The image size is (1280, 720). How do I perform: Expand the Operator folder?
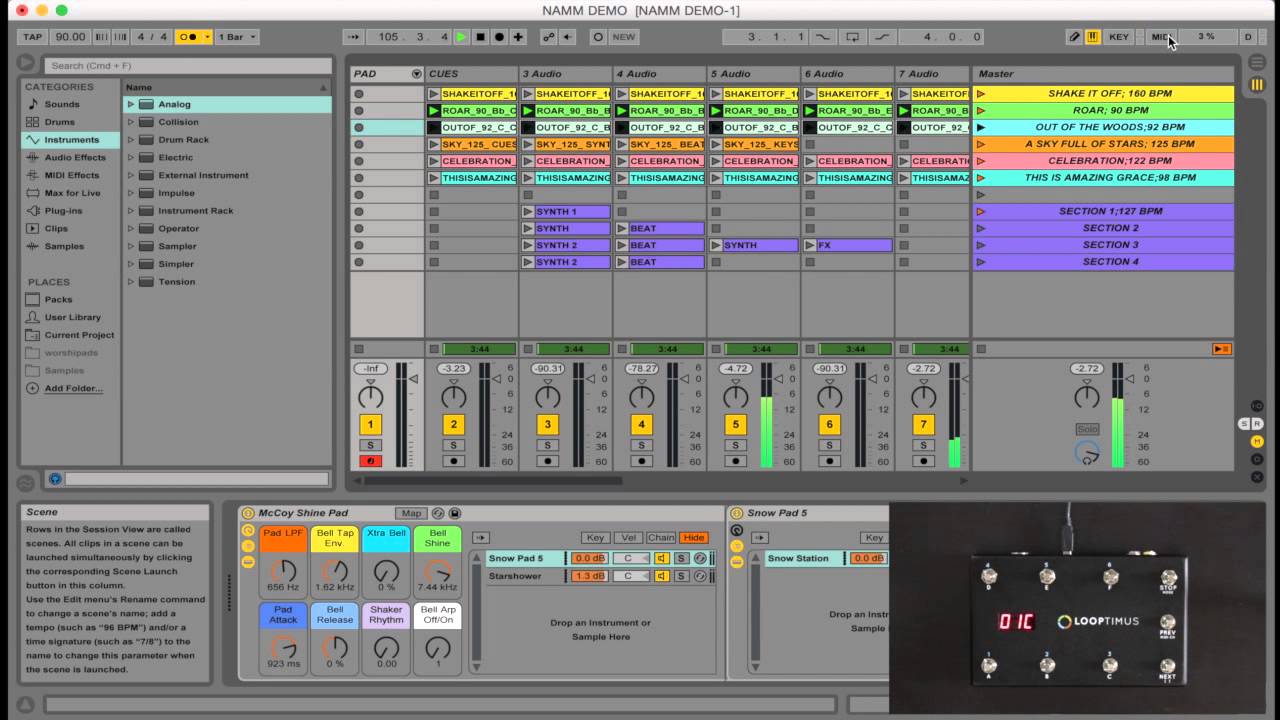130,229
